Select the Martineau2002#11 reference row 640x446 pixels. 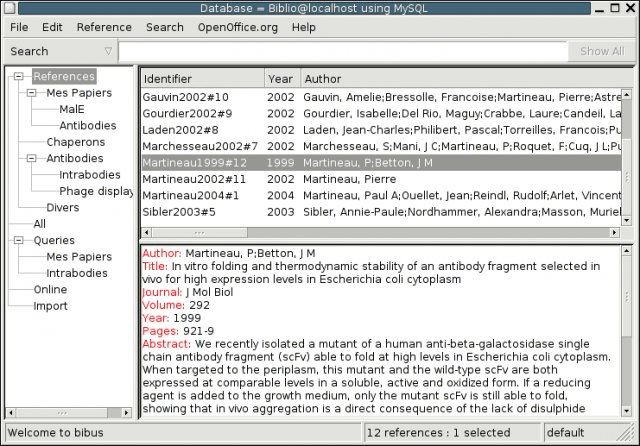pos(382,179)
